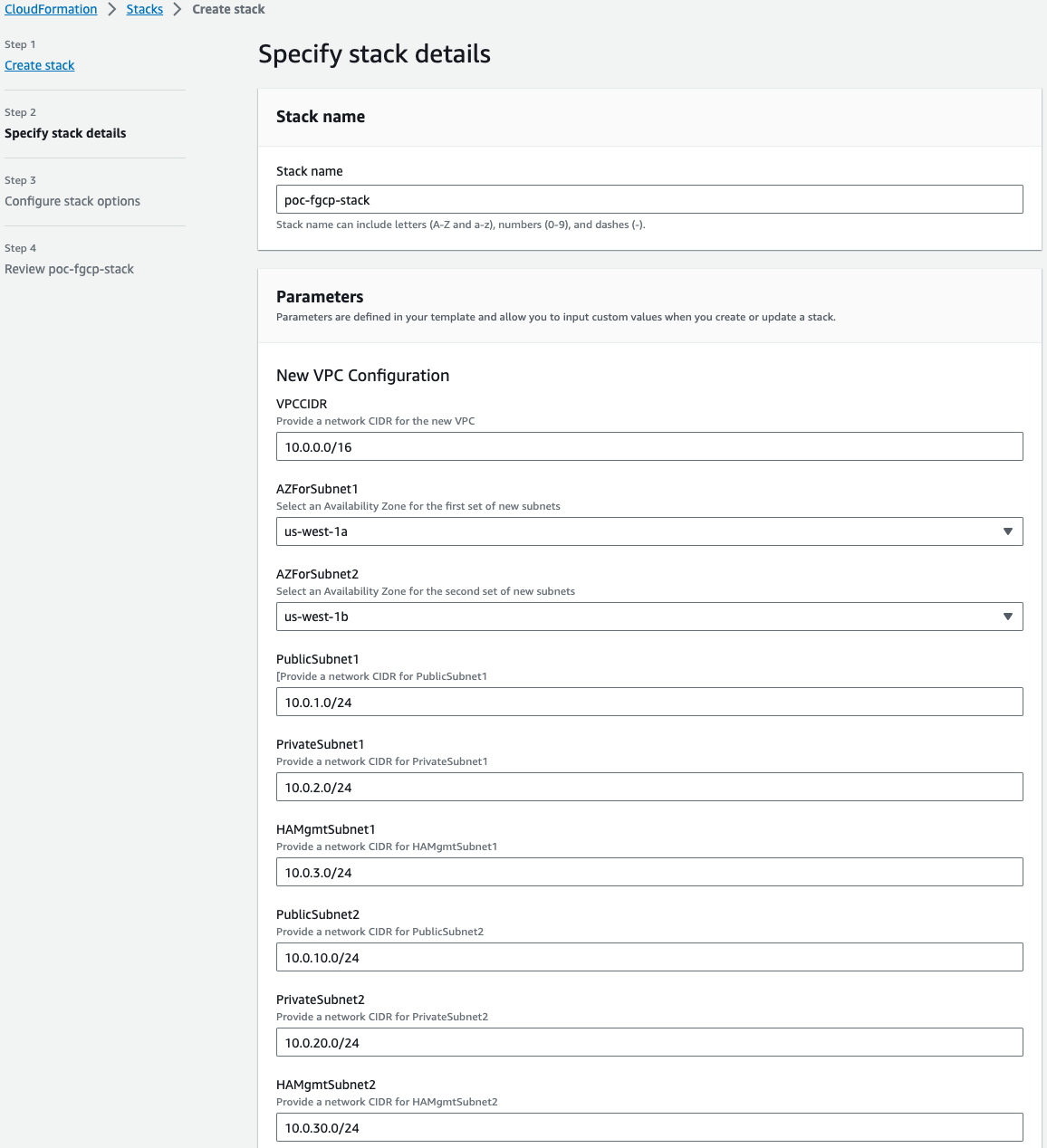
Task: Select Configure stack options step
Action: (72, 201)
